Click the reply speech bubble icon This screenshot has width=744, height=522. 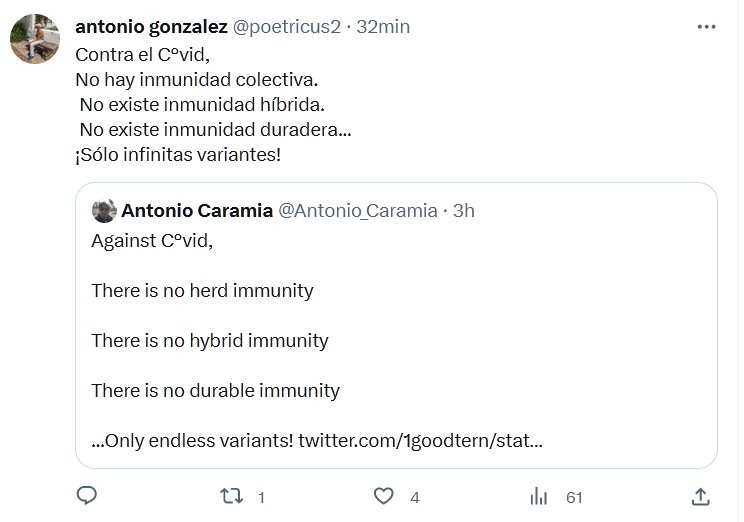click(87, 496)
